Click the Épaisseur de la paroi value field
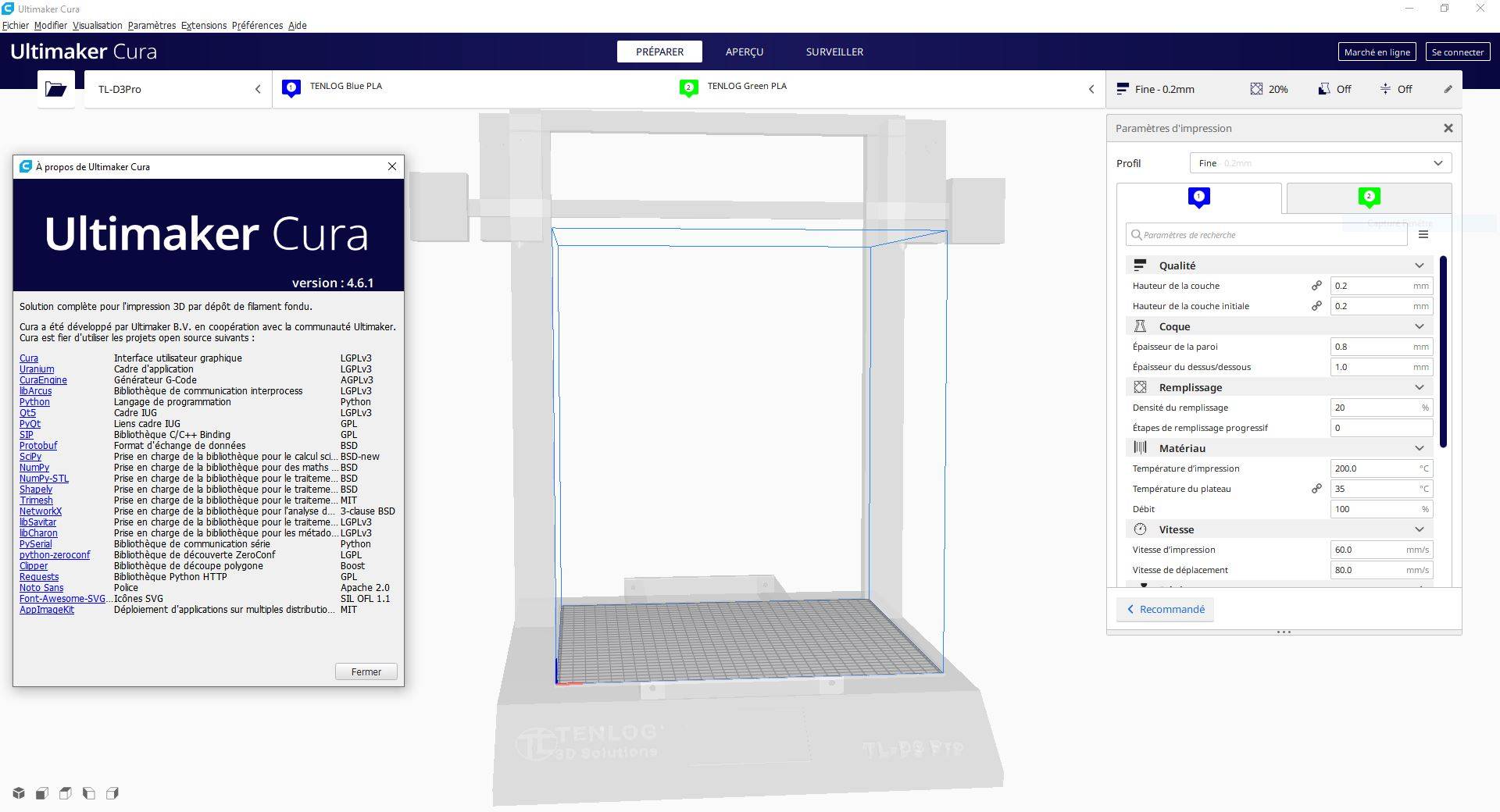The width and height of the screenshot is (1500, 812). tap(1381, 347)
